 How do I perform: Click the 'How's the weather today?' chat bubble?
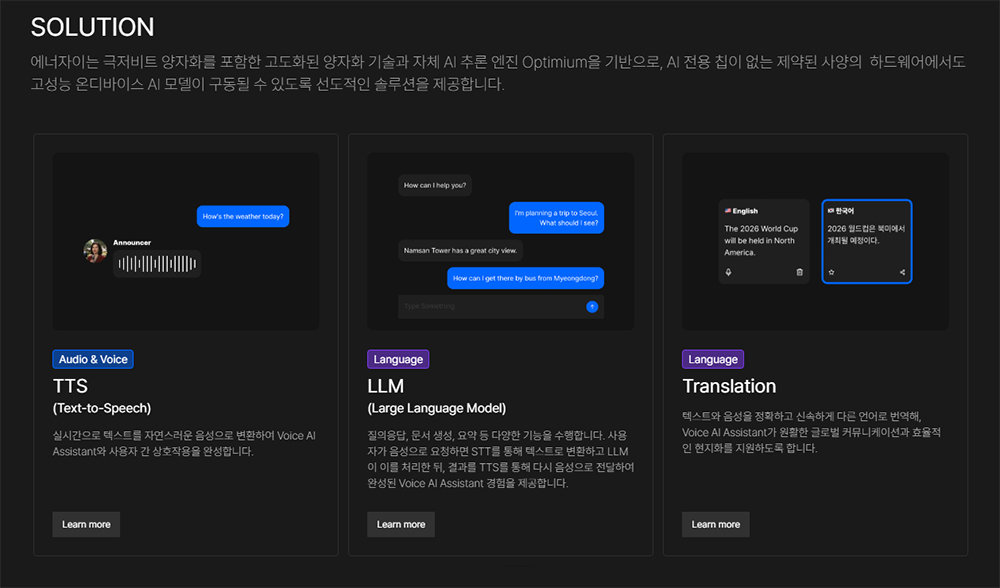[x=242, y=216]
